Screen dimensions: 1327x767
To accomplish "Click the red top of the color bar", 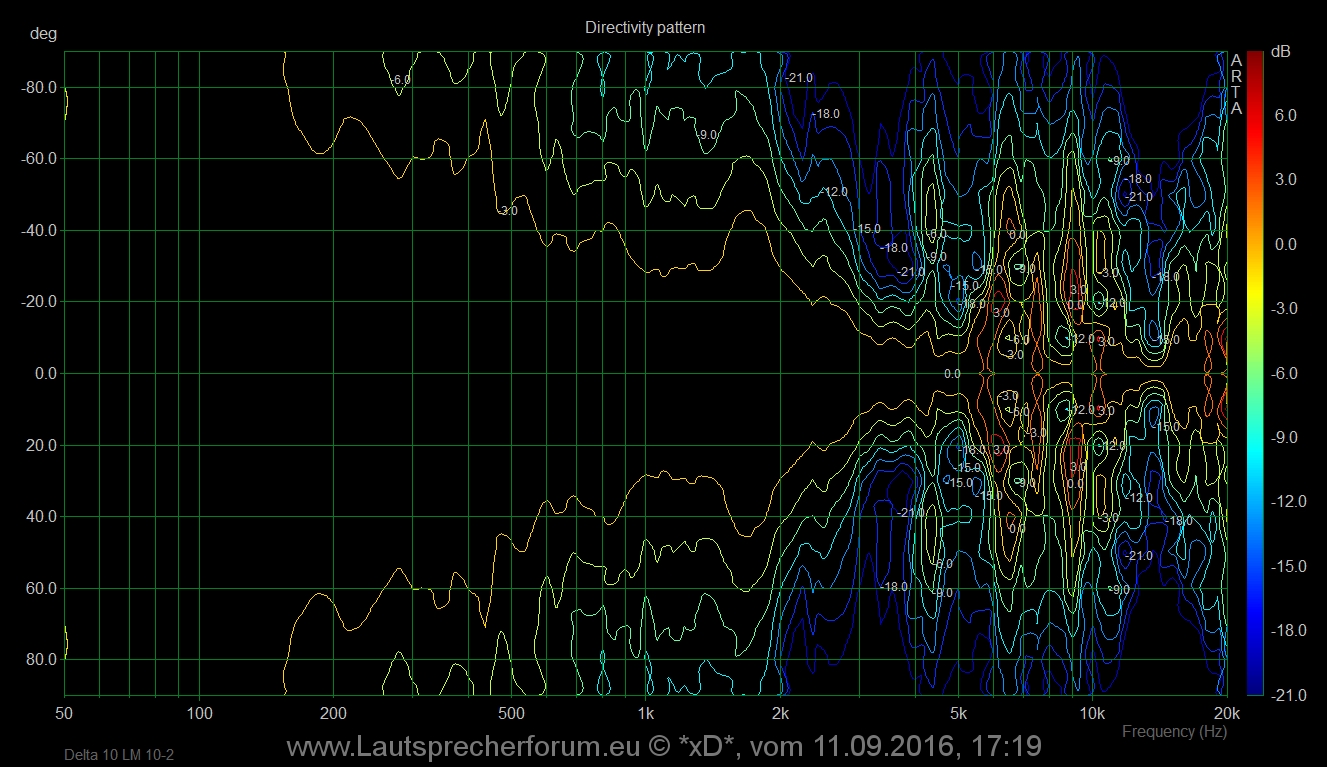I will tap(1254, 60).
